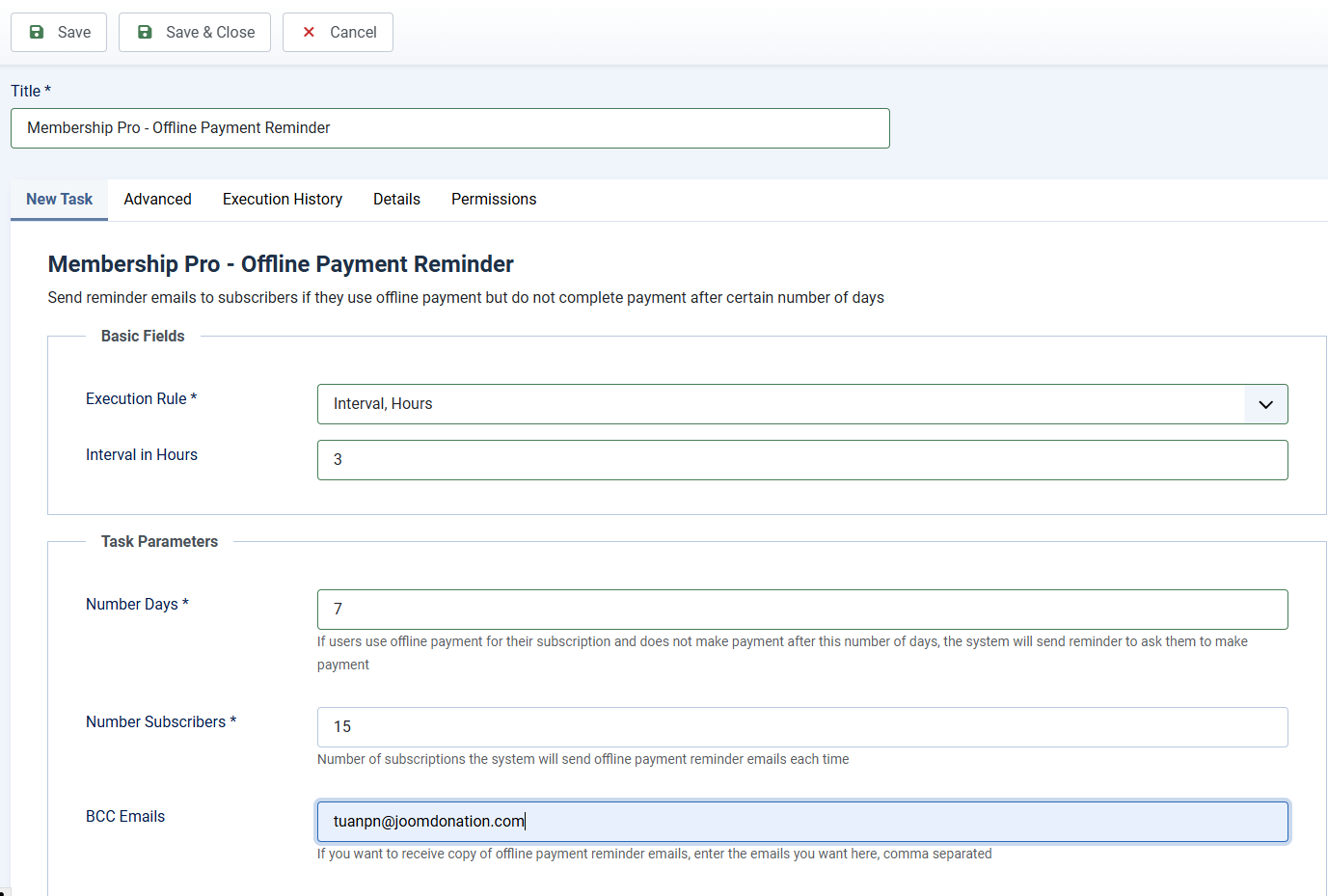
Task: Click the BCC Emails label
Action: [x=125, y=817]
